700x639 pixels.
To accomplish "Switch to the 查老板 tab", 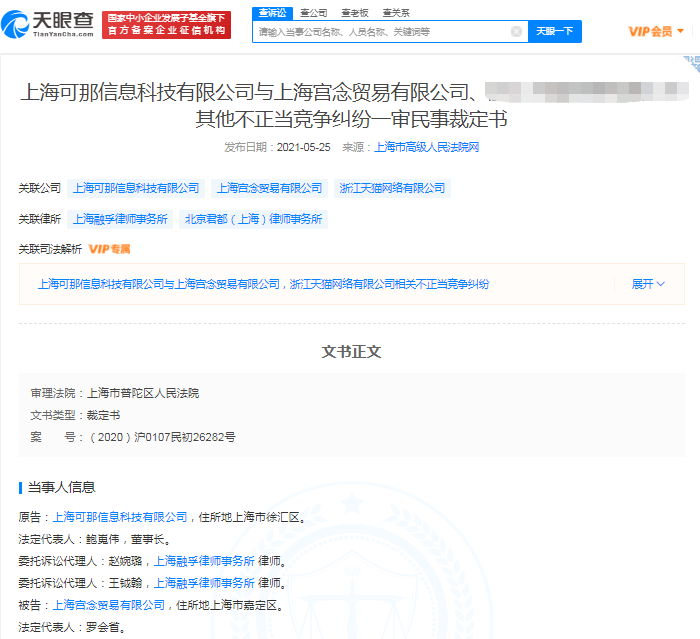I will pyautogui.click(x=355, y=13).
